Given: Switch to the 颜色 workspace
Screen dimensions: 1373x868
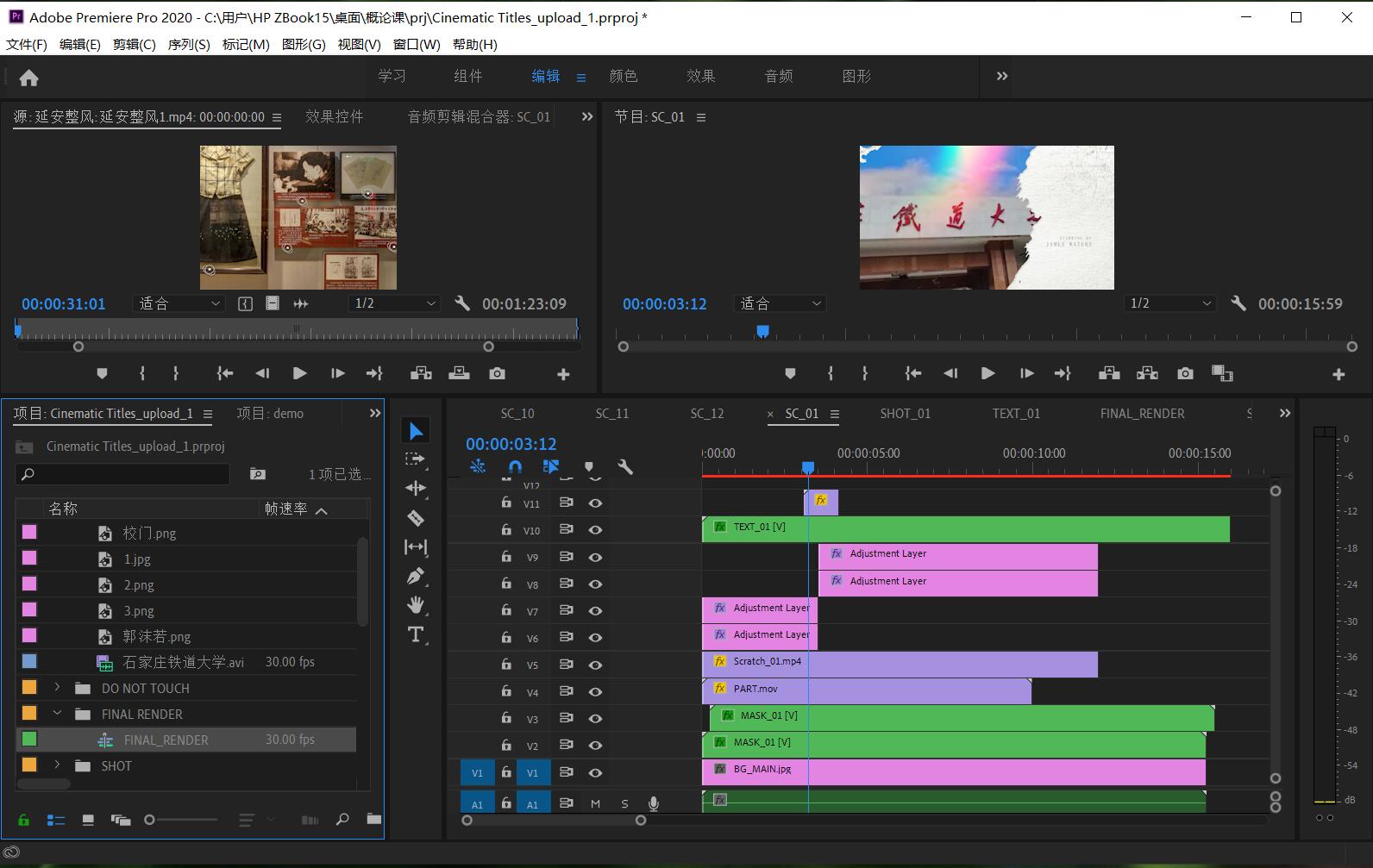Looking at the screenshot, I should [x=623, y=76].
